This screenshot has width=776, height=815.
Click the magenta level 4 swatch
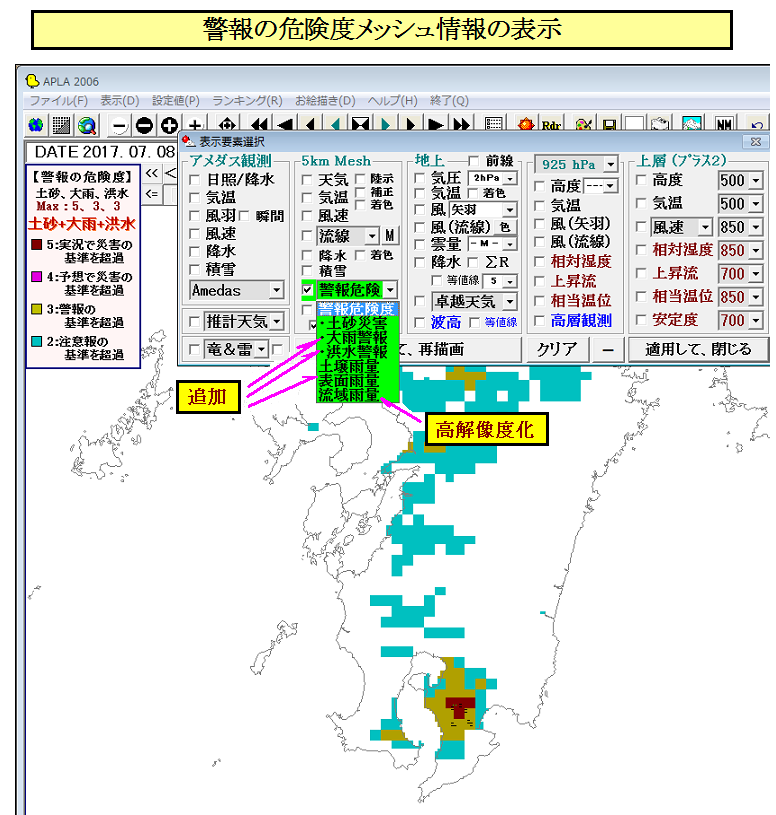point(36,277)
